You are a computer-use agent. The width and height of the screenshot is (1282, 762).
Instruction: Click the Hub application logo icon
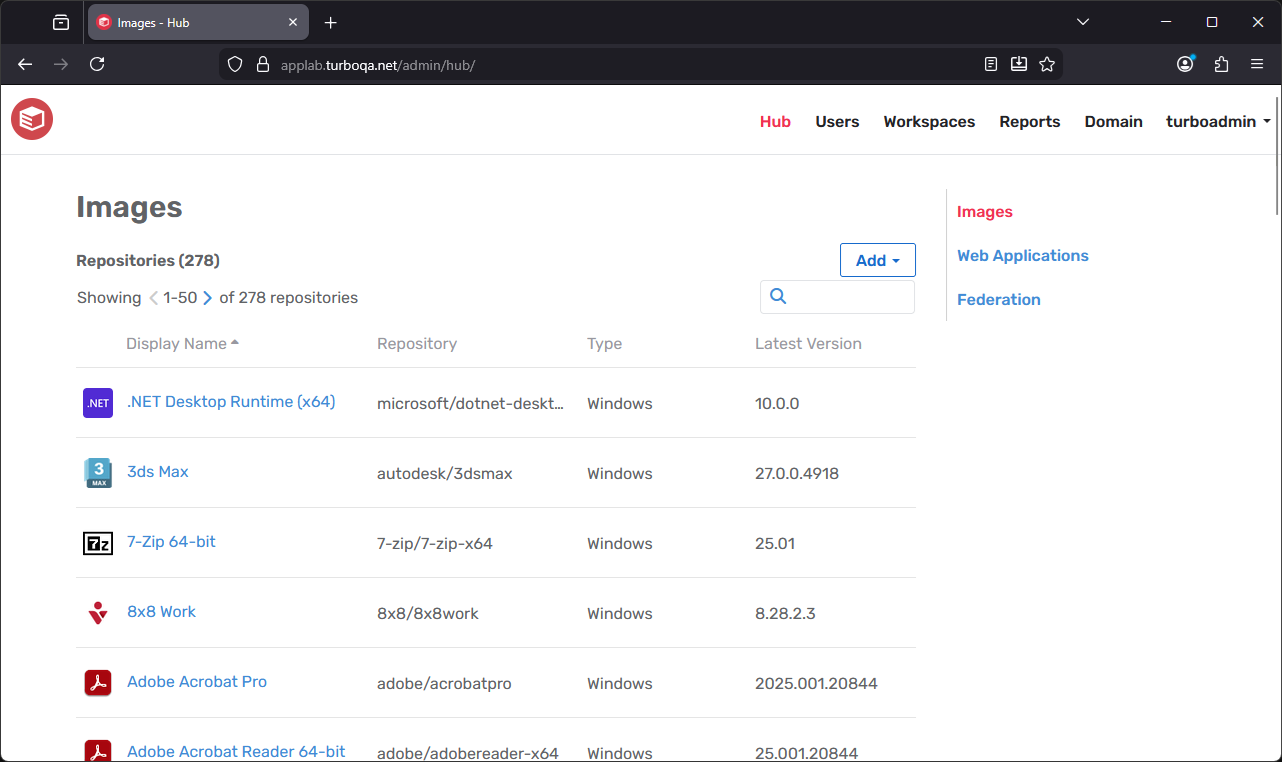(31, 119)
